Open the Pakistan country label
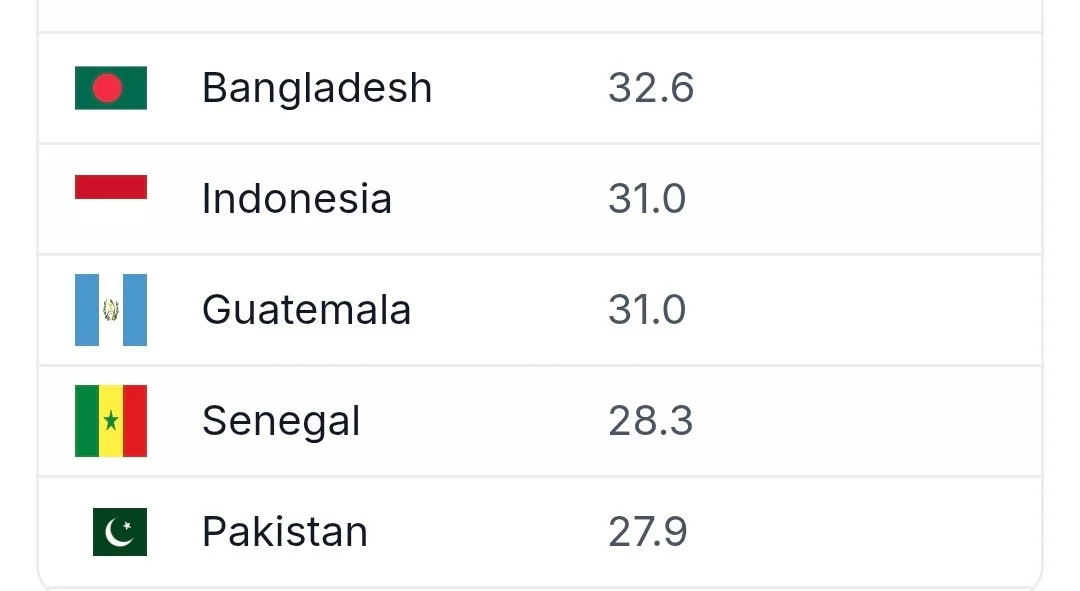The image size is (1080, 591). [x=285, y=531]
